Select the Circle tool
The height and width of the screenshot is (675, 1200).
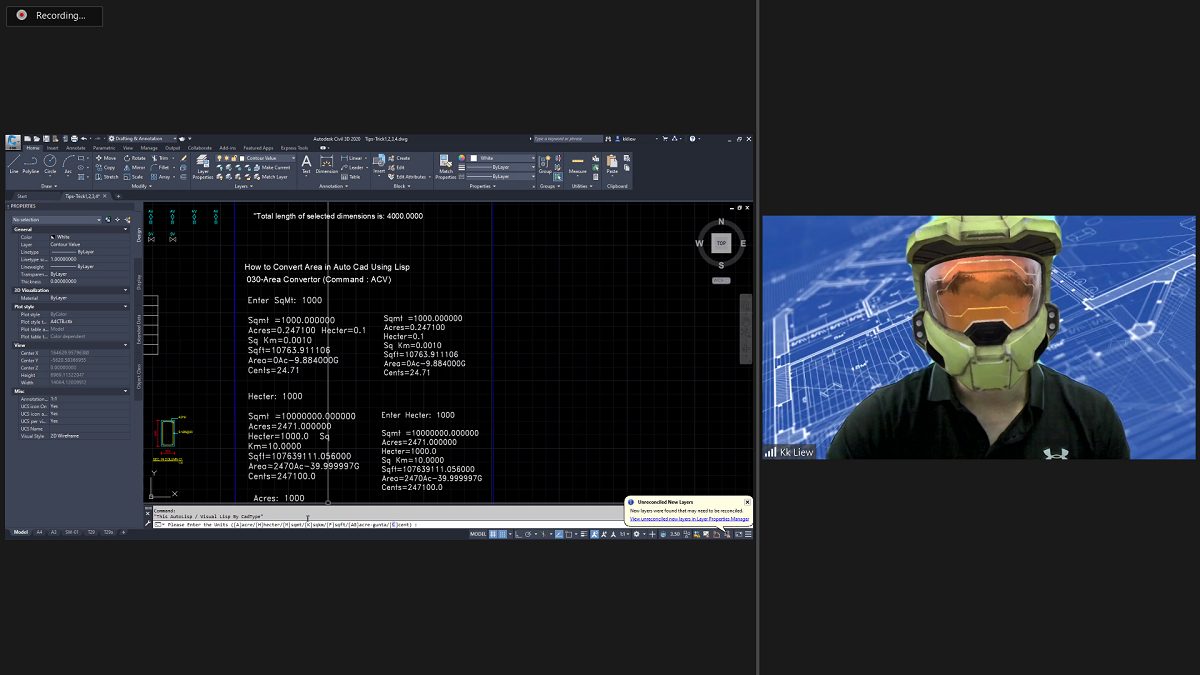click(50, 163)
